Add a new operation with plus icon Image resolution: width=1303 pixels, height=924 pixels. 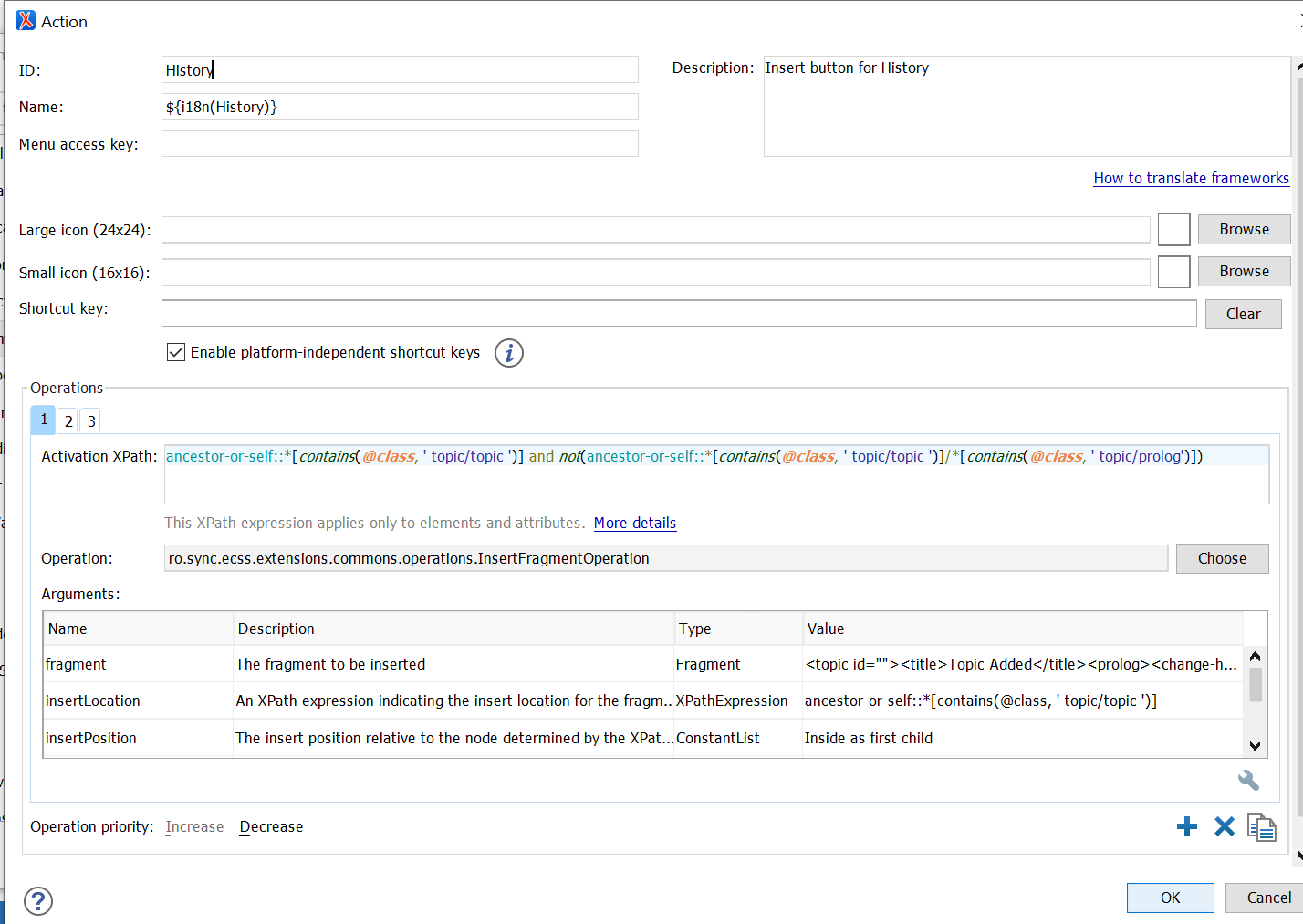click(1186, 826)
